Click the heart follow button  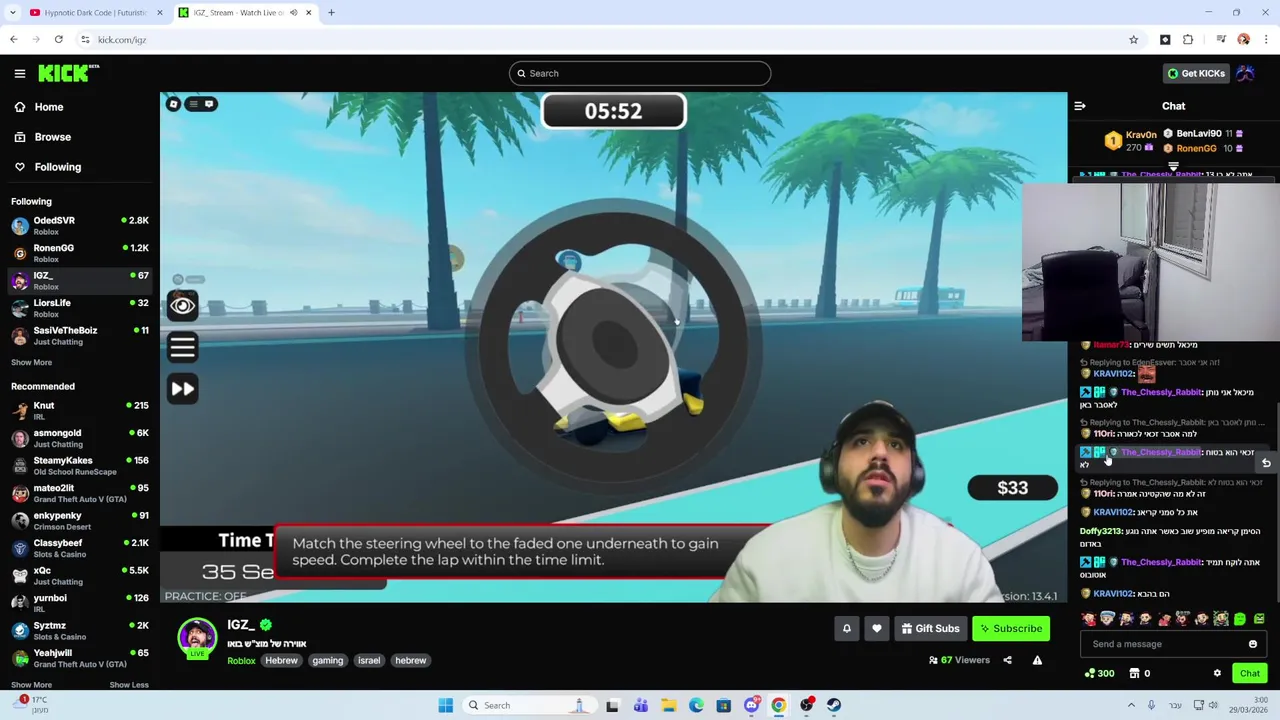877,629
